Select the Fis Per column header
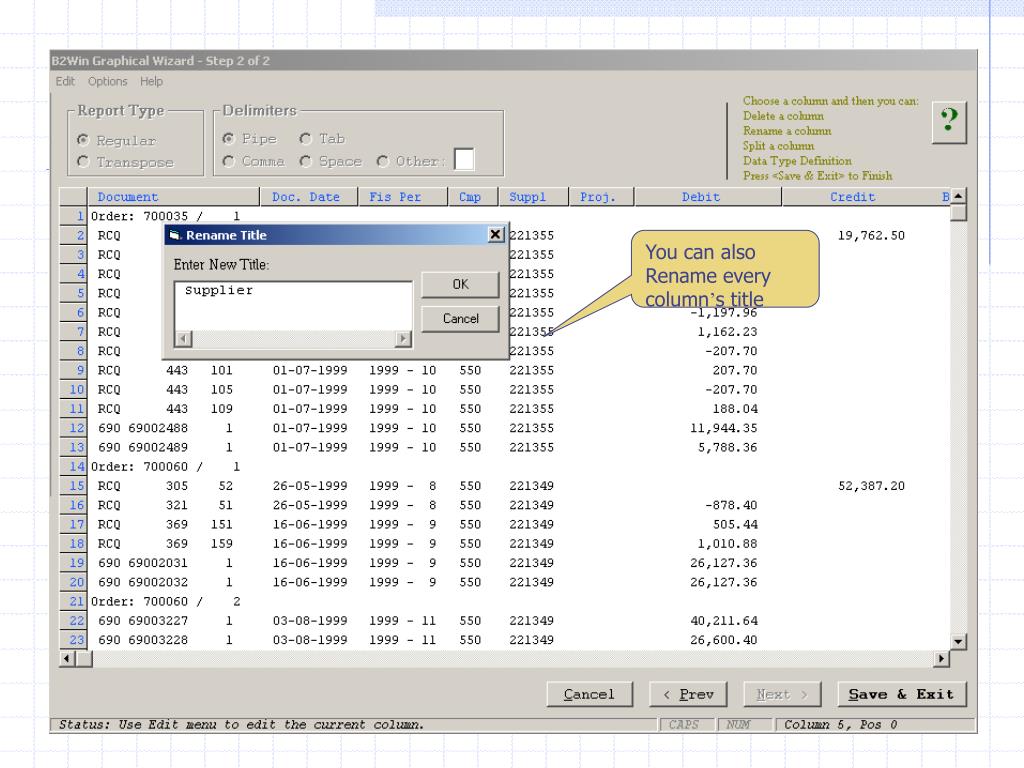The image size is (1024, 768). point(403,197)
